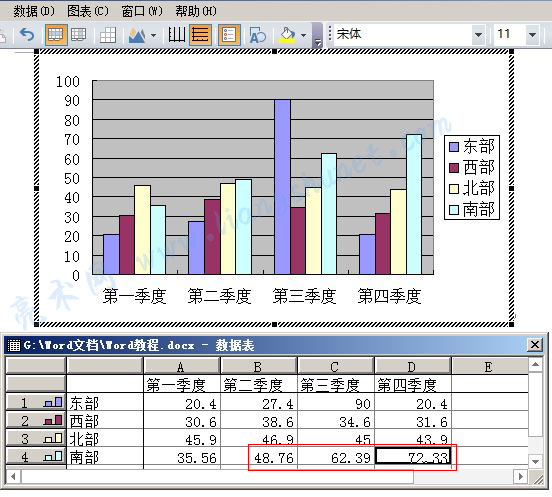
Task: Click datasheet vertical scrollbar down arrow
Action: tap(535, 461)
